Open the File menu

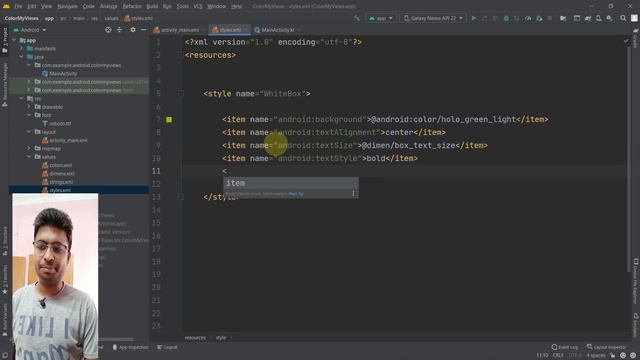pos(18,7)
